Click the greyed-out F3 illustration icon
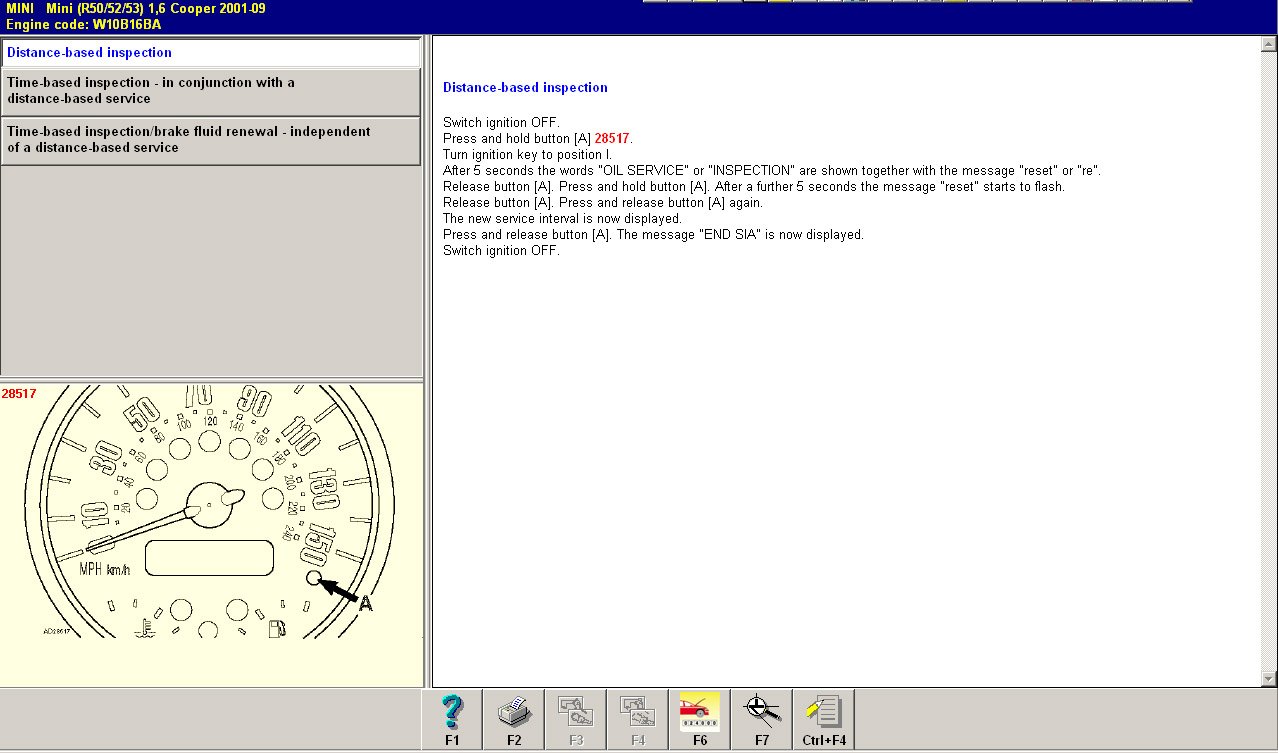Screen dimensions: 1278x753 click(x=576, y=719)
